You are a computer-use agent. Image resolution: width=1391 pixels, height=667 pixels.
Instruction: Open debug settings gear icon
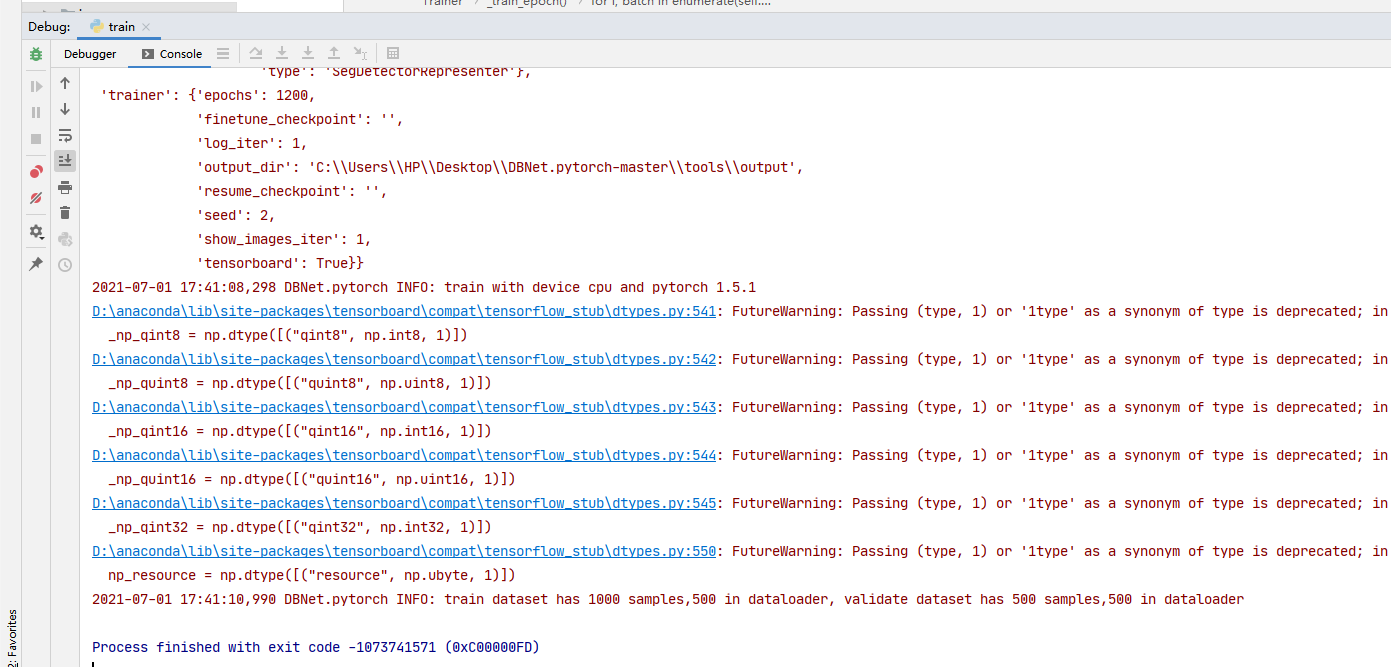coord(36,231)
